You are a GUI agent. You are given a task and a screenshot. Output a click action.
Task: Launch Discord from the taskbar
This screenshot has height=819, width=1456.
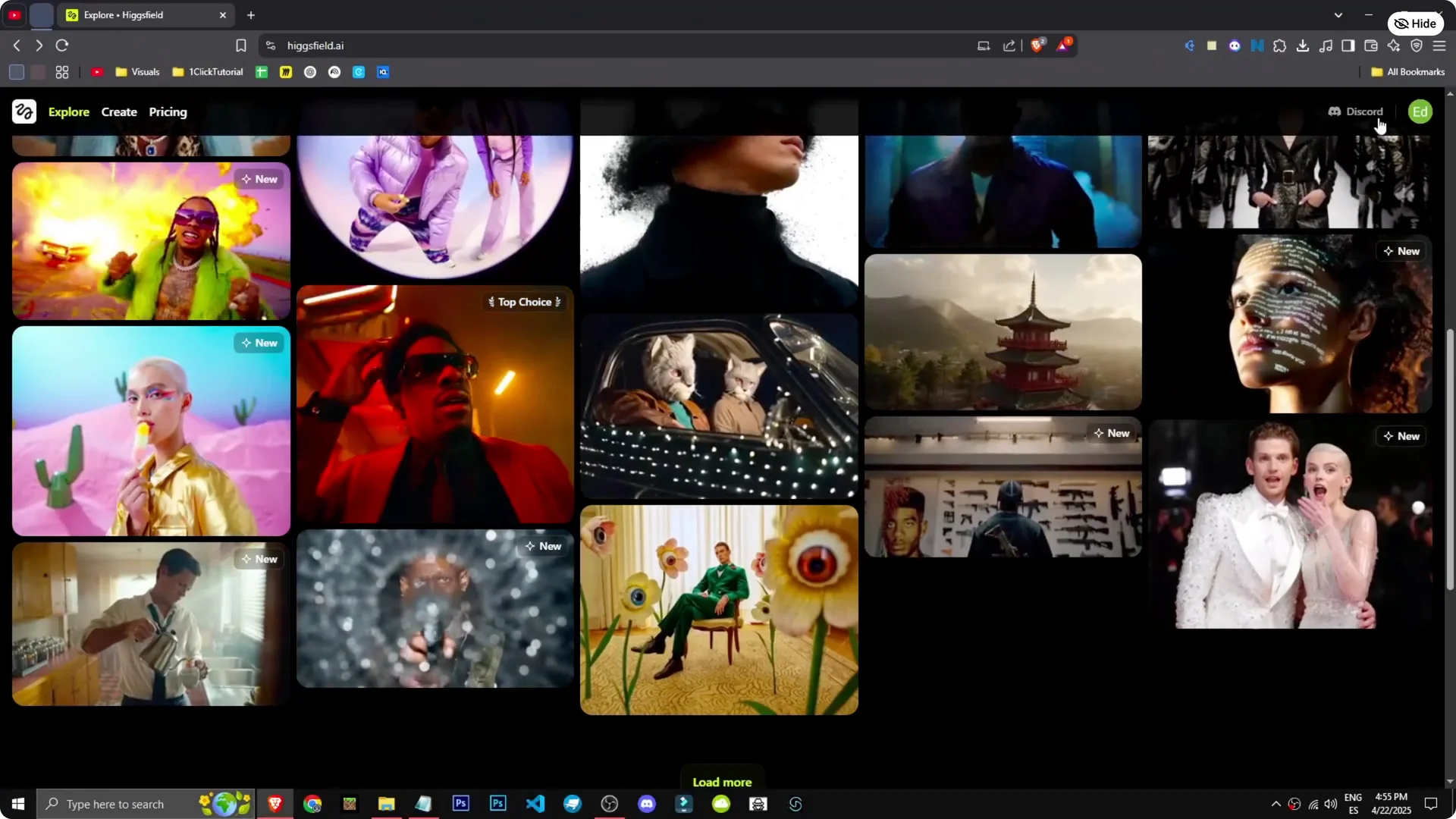click(647, 803)
